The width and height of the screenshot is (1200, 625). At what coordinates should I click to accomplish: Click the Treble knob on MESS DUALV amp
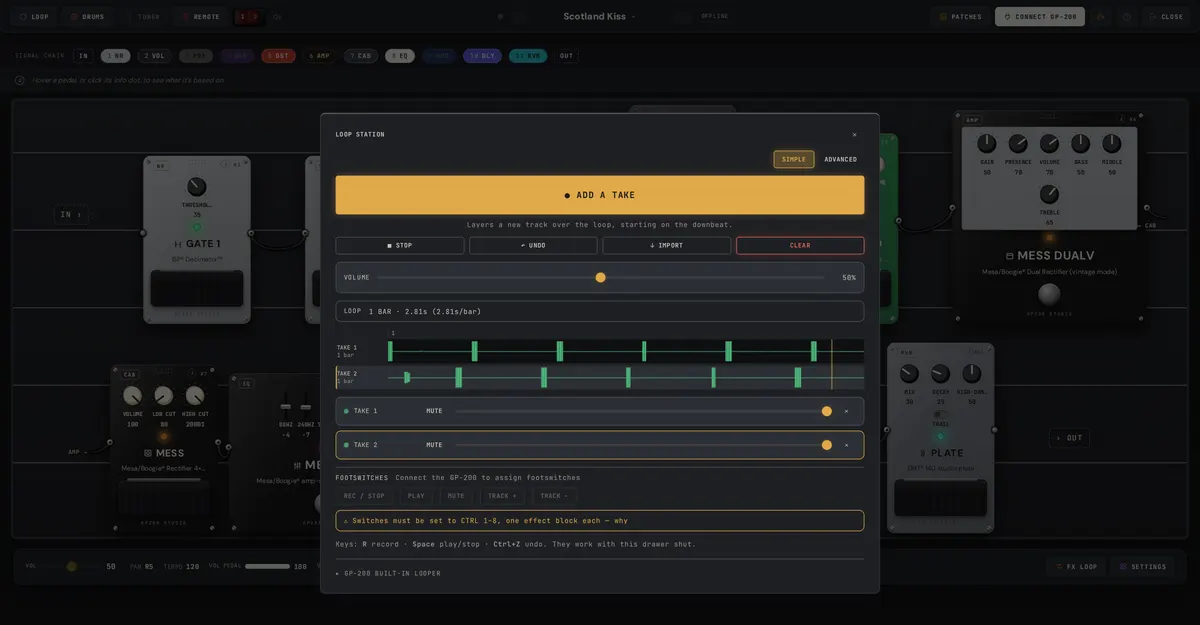click(x=1049, y=194)
